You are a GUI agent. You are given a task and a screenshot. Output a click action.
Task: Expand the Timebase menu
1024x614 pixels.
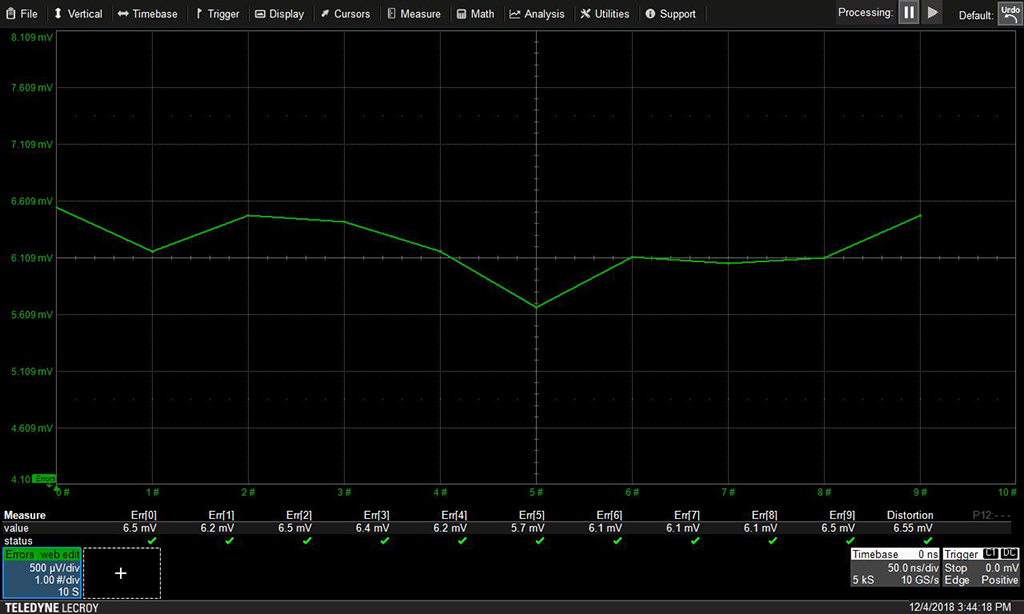tap(147, 14)
